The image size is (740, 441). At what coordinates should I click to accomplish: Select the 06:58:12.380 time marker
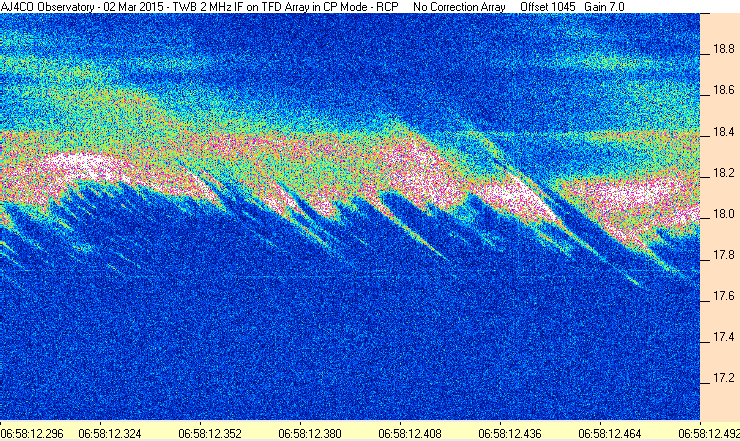coord(310,433)
